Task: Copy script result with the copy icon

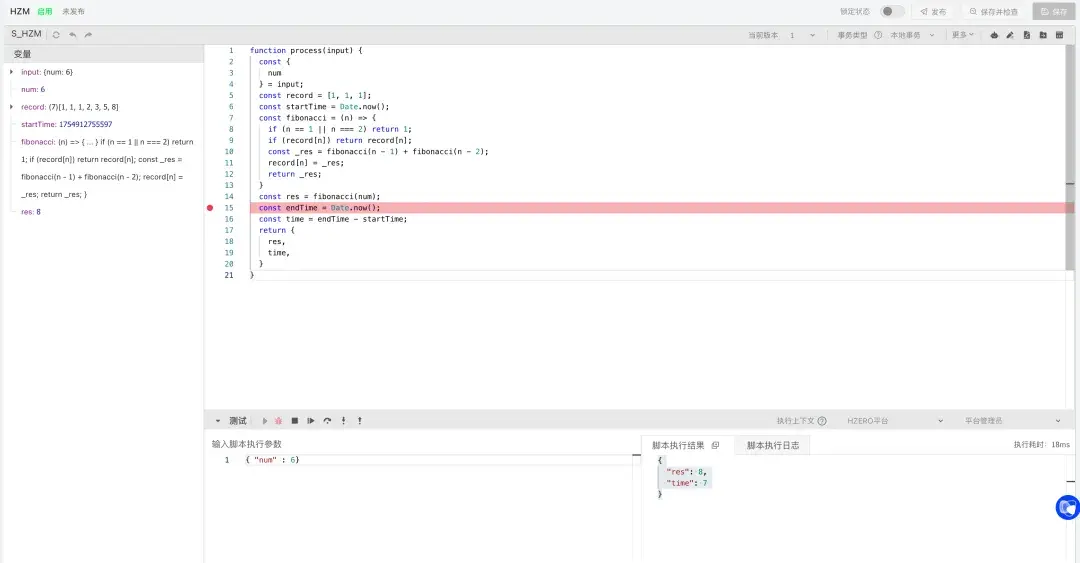Action: click(x=715, y=445)
